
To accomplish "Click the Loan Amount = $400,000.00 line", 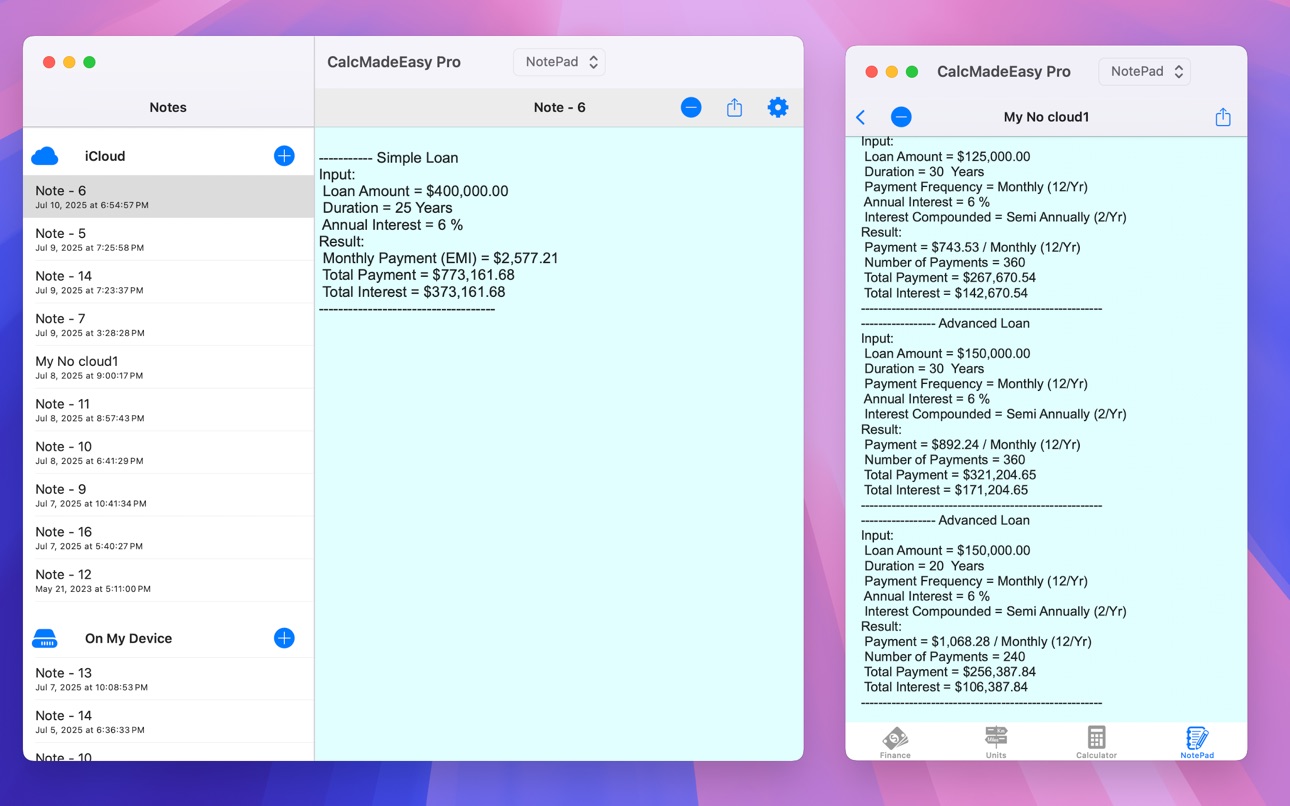I will [415, 191].
